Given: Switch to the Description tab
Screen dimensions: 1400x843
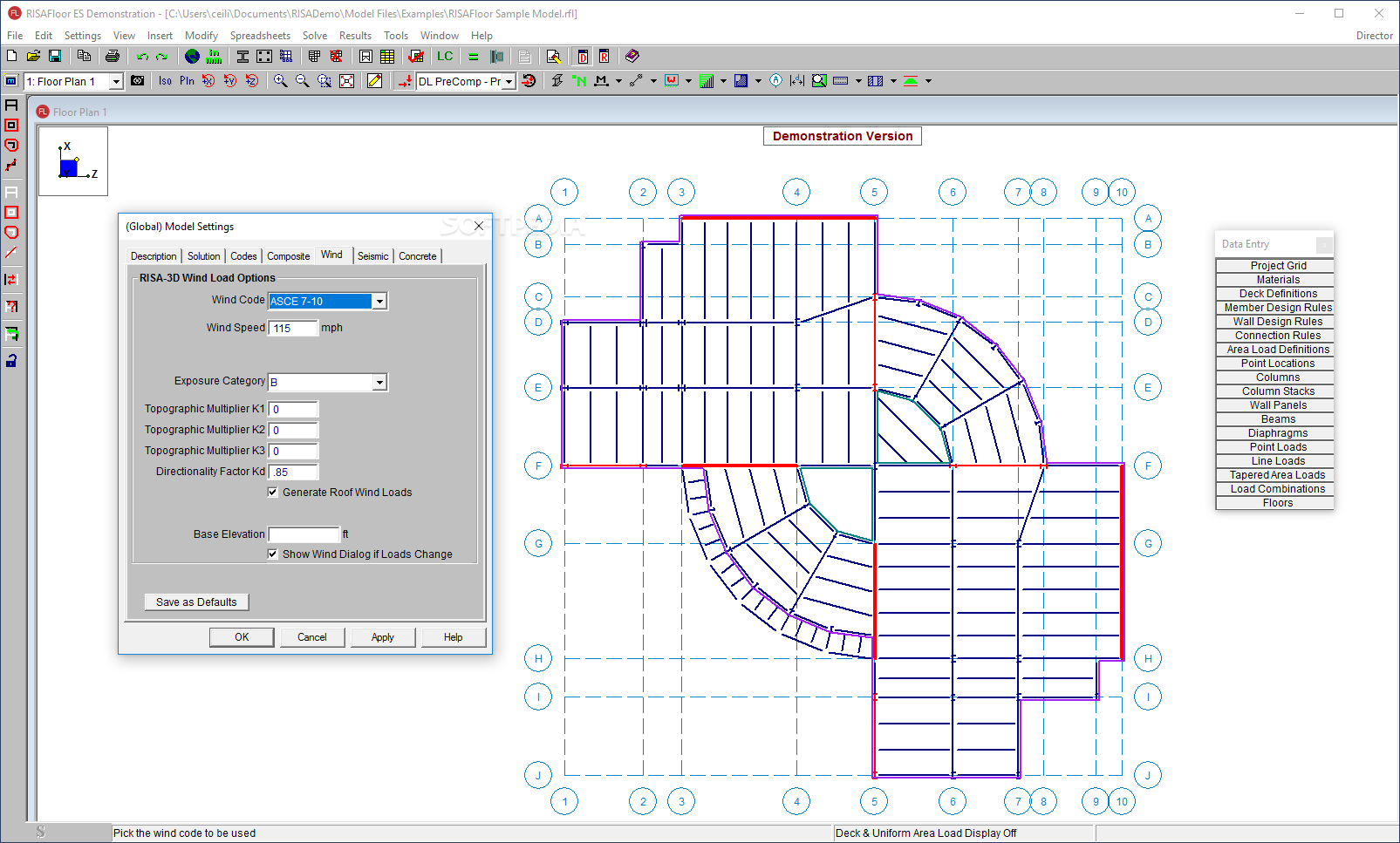Looking at the screenshot, I should (x=154, y=256).
